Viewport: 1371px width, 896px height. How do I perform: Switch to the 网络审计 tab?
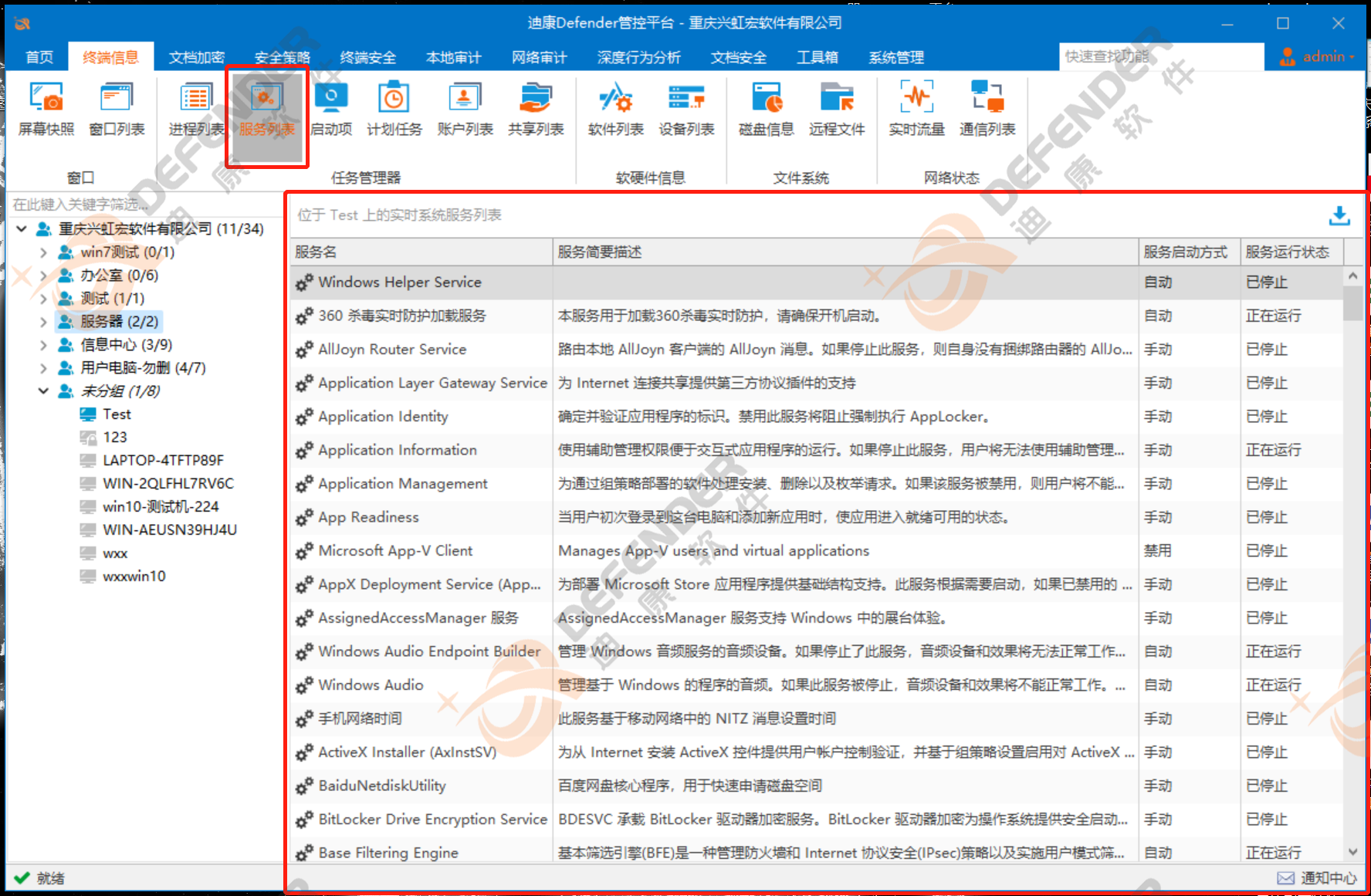[x=539, y=57]
